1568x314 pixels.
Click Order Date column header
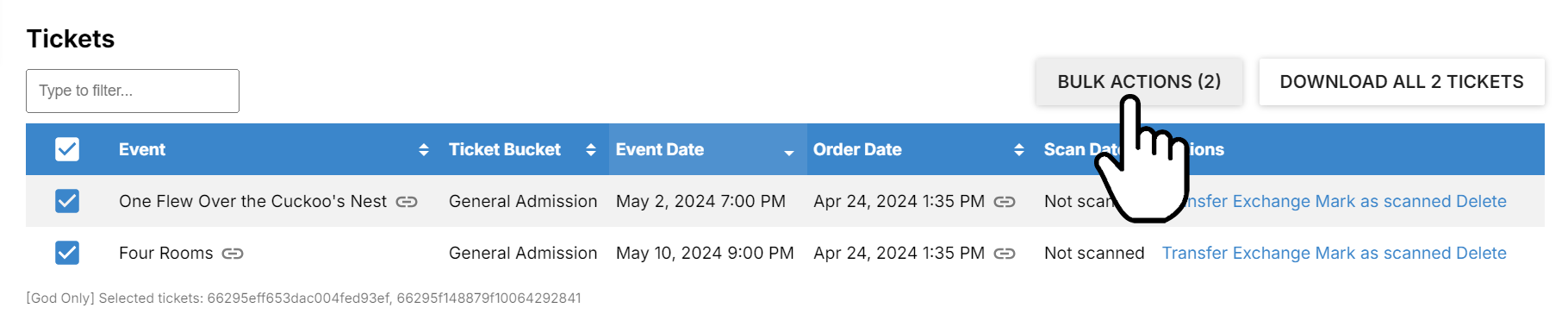[857, 149]
